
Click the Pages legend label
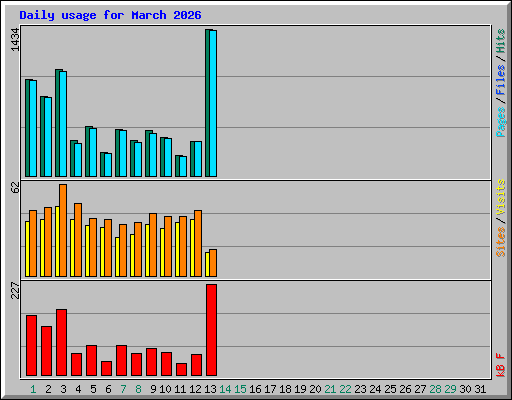[x=501, y=122]
